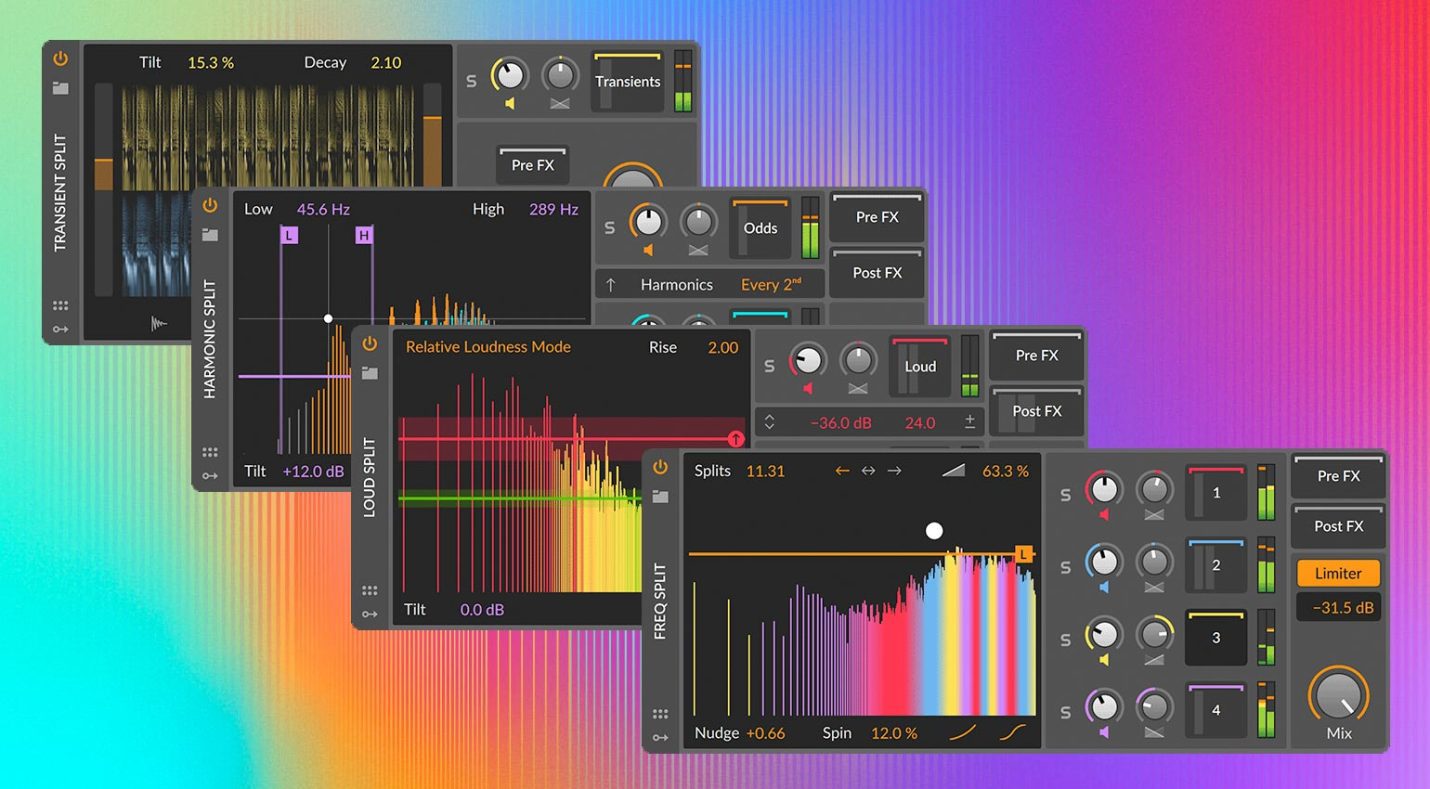The image size is (1430, 789).
Task: Click the up arrow beside the Harmonics label
Action: 610,284
